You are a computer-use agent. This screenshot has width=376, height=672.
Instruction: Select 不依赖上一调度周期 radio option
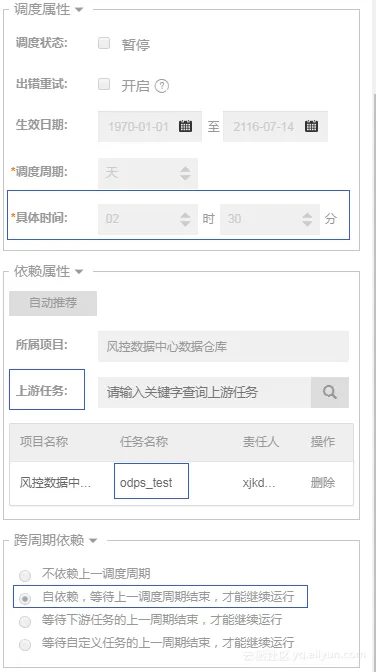[x=25, y=575]
